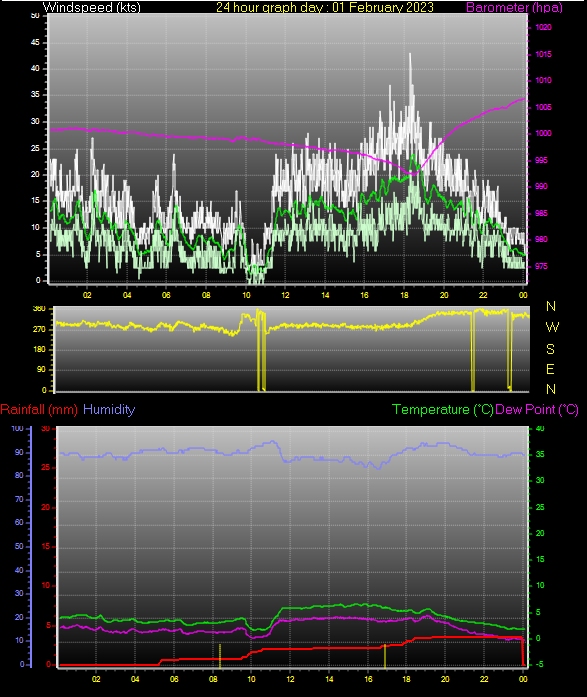
Task: Click the wind direction drop near hour 10
Action: click(x=261, y=351)
